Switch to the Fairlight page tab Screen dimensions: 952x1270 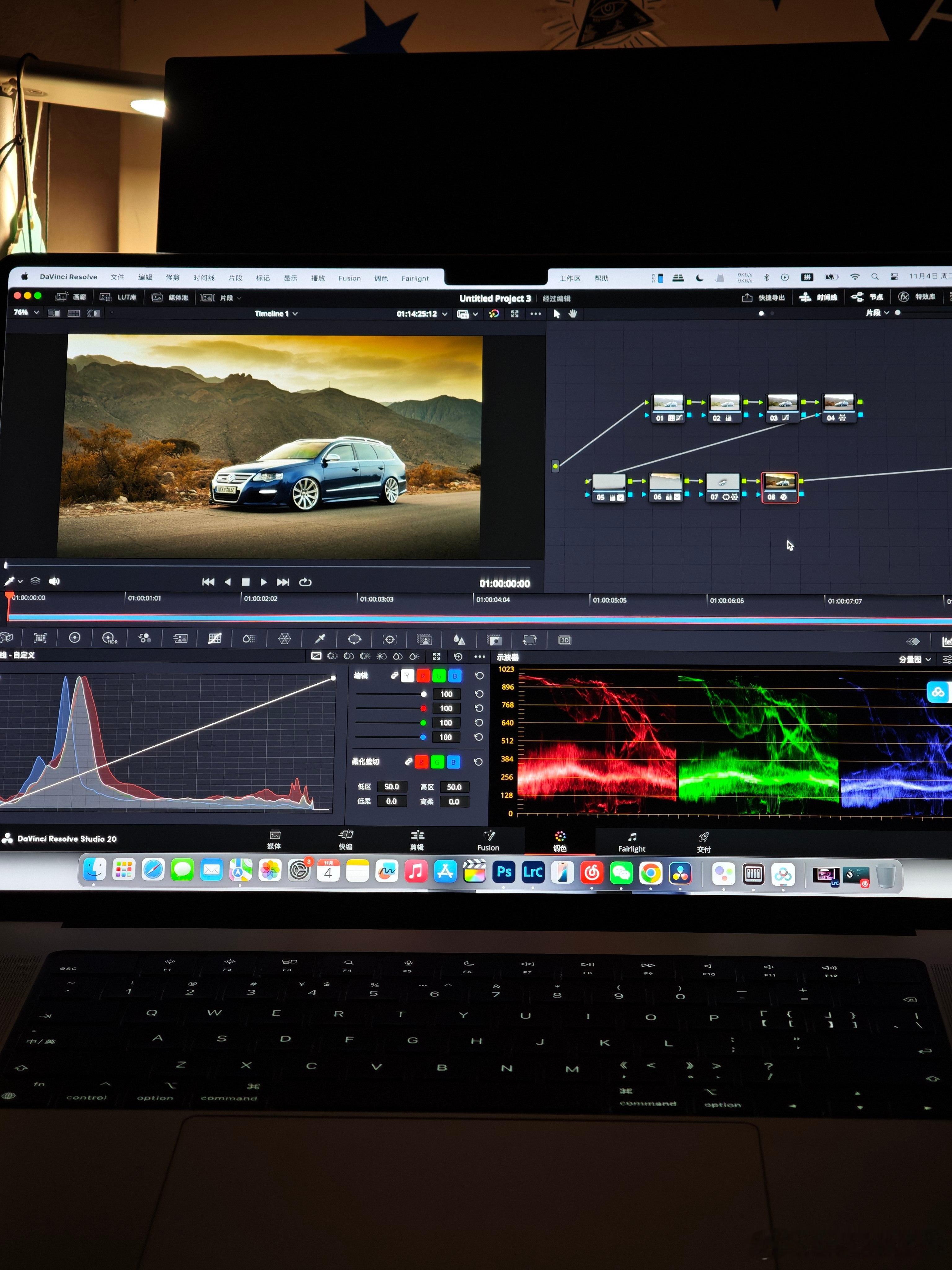point(631,842)
